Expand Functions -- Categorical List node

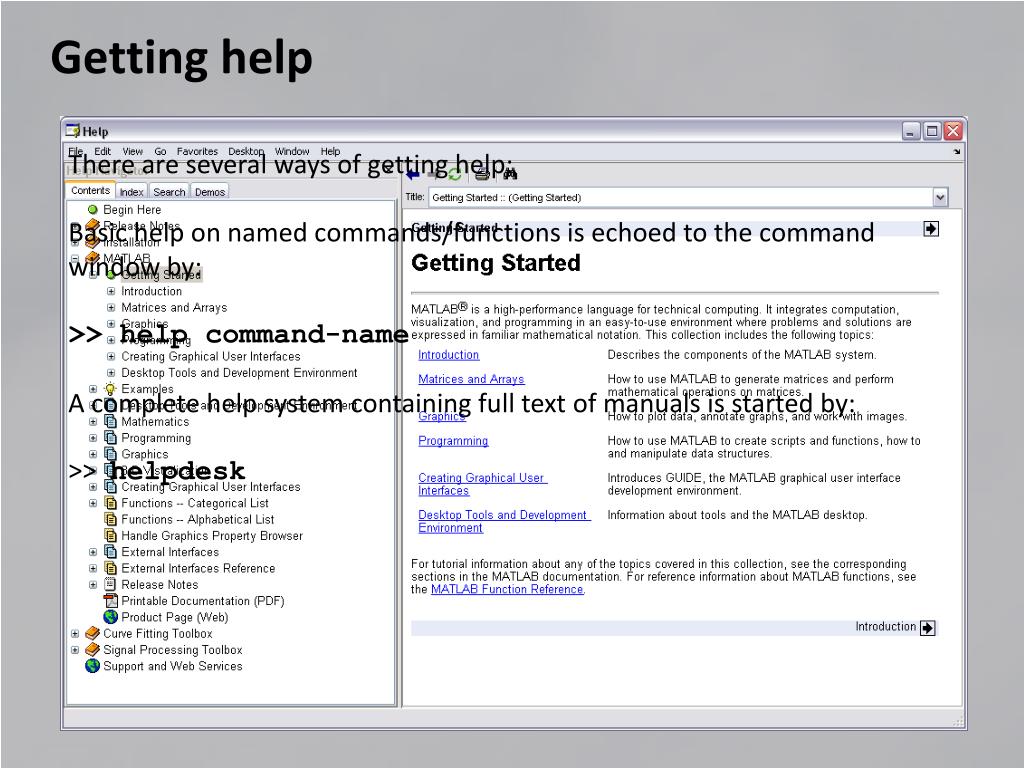pyautogui.click(x=93, y=504)
